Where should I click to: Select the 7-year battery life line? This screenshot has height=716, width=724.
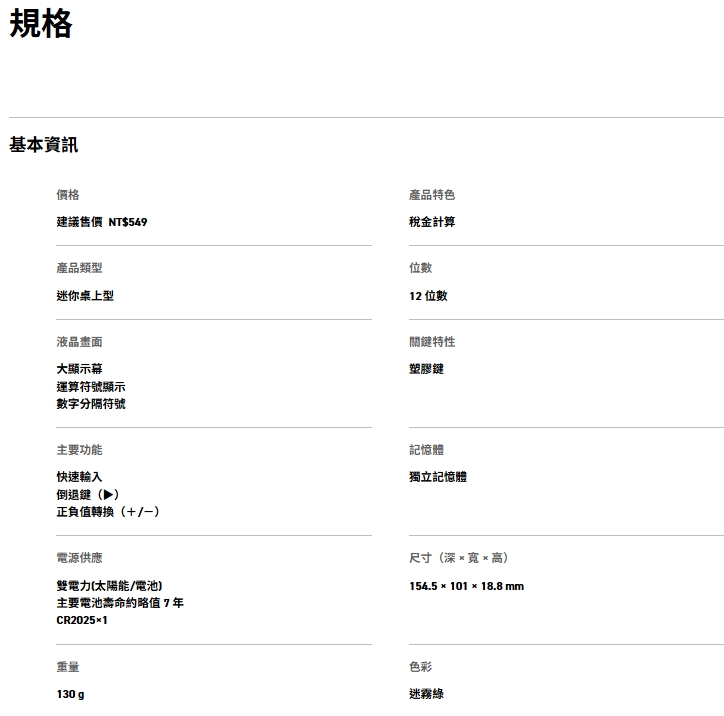click(120, 603)
